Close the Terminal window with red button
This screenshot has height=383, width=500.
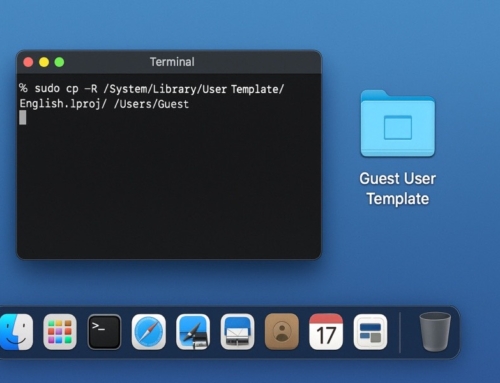28,62
